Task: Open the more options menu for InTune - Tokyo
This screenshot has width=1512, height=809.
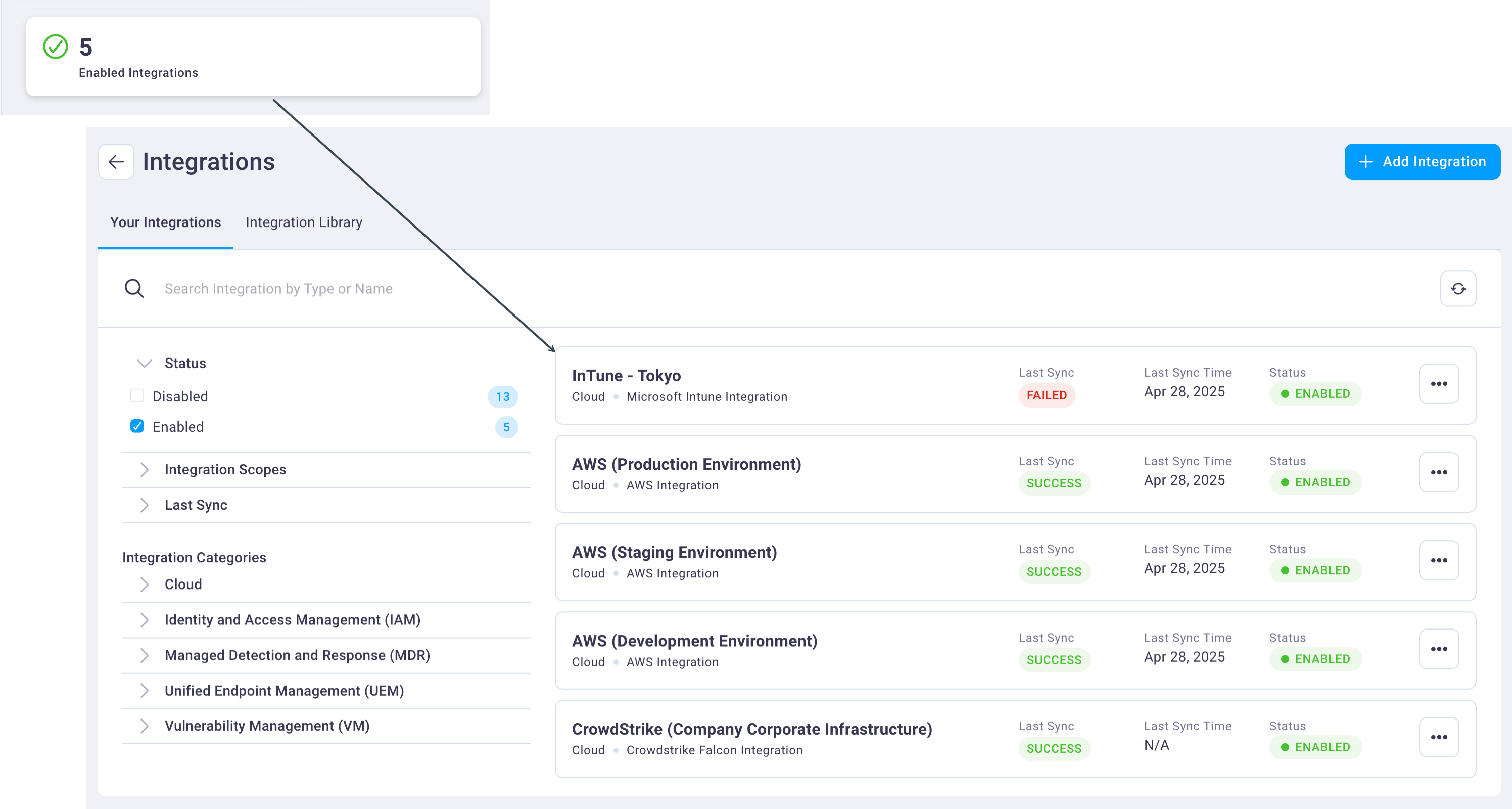Action: click(1439, 383)
